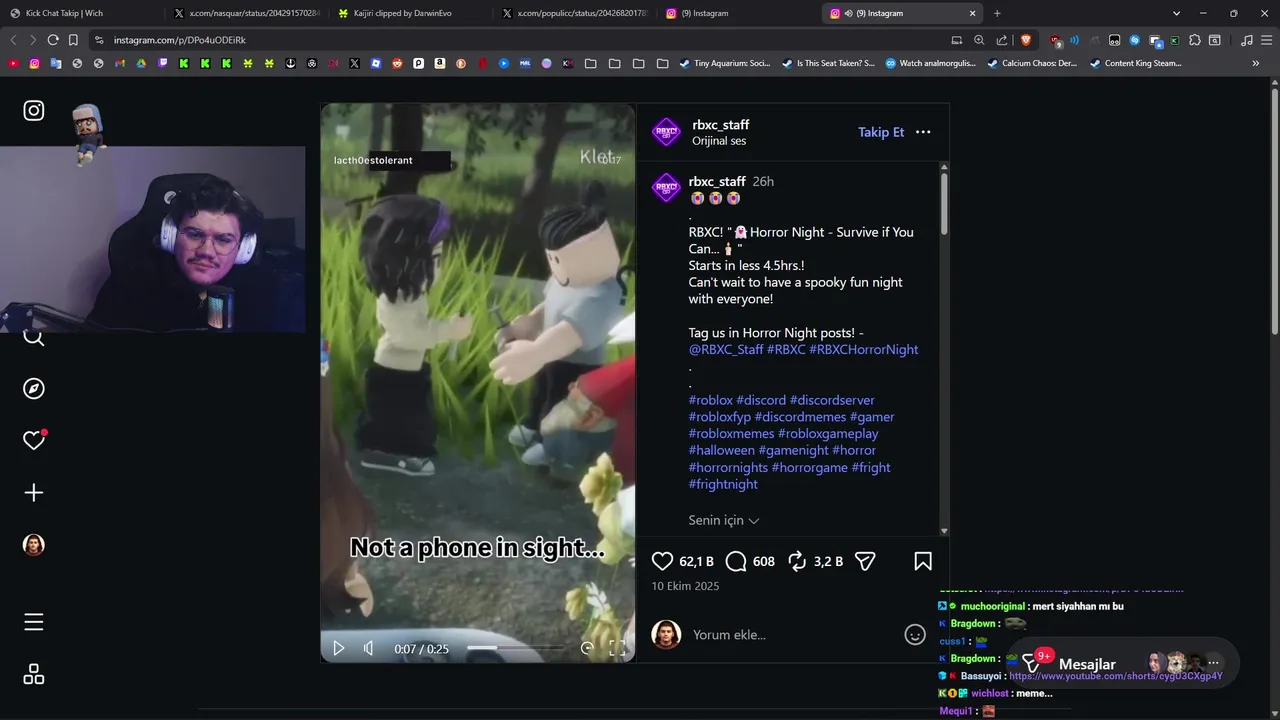Switch to Kaijiri clipped by DarwinEvo tab

[x=410, y=13]
